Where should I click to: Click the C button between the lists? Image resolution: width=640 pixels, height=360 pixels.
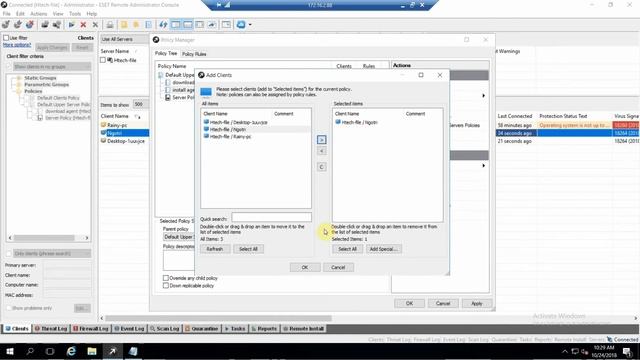[x=322, y=167]
